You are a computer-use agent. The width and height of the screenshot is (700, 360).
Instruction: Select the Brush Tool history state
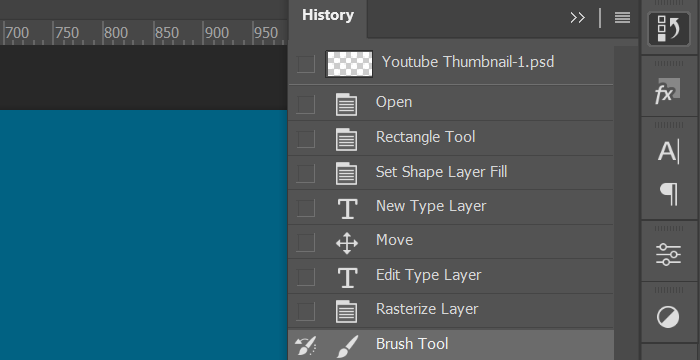(x=451, y=345)
